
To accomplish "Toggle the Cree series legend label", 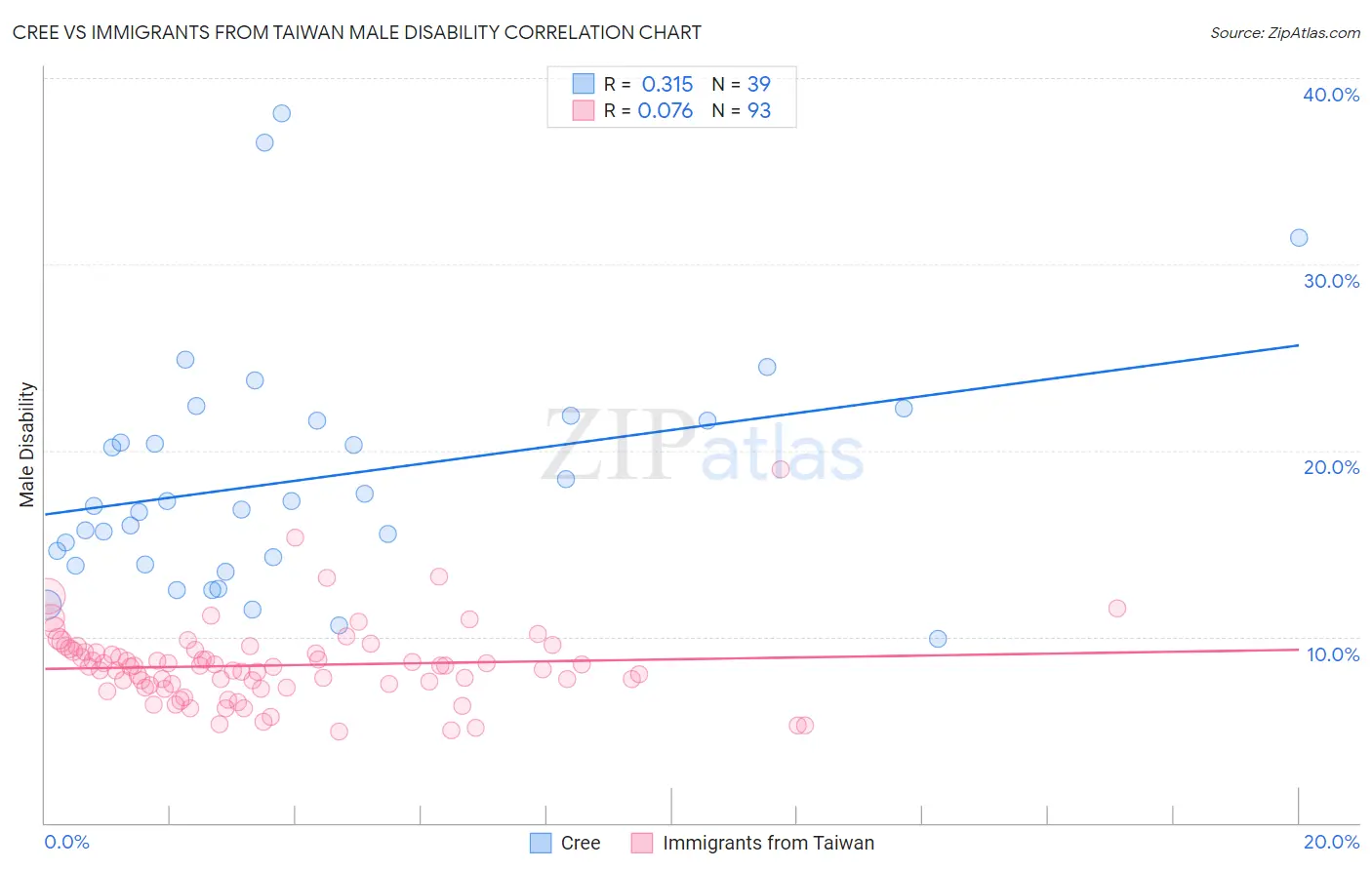I will pos(581,843).
